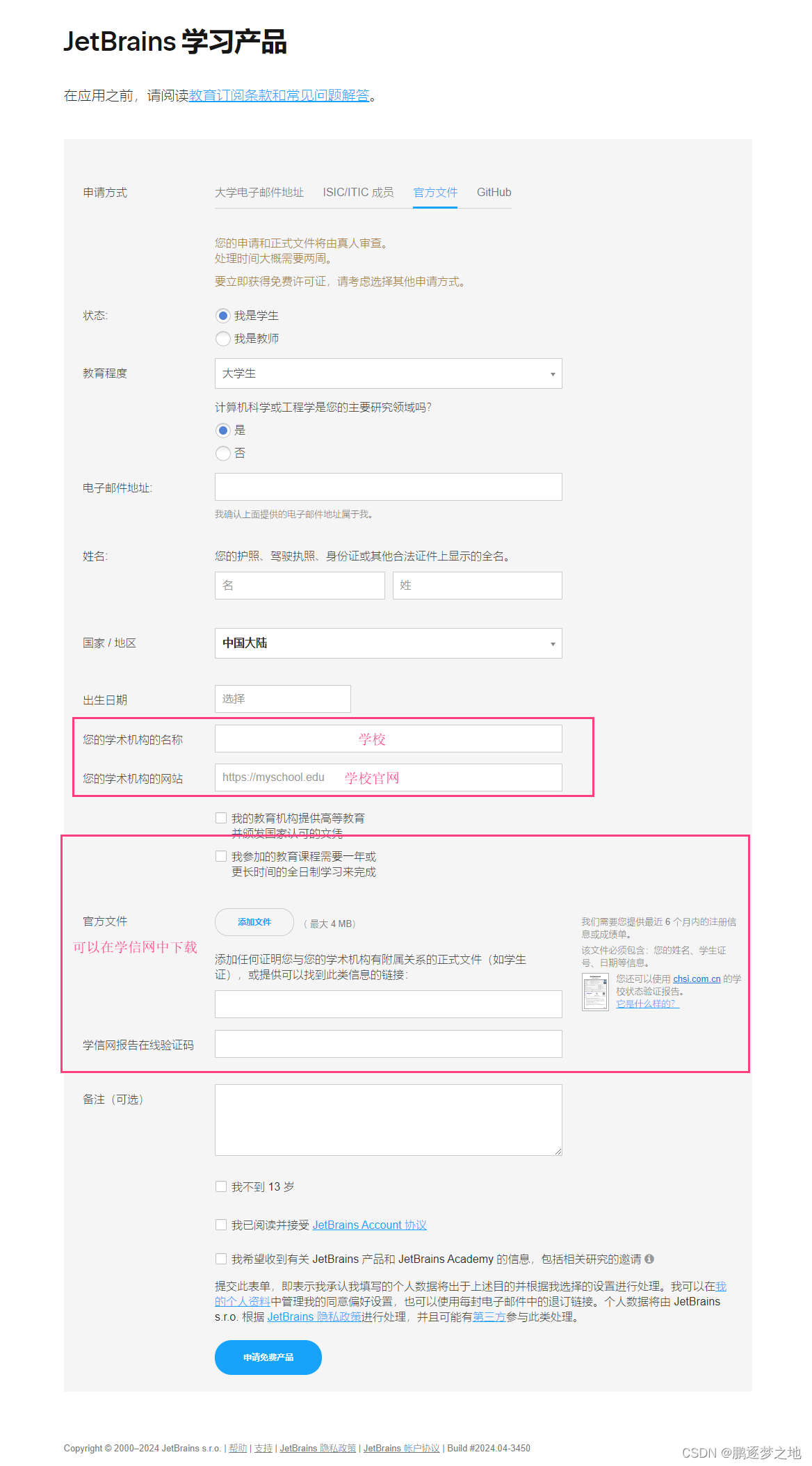
Task: Choose 否 for computer science field
Action: click(222, 453)
